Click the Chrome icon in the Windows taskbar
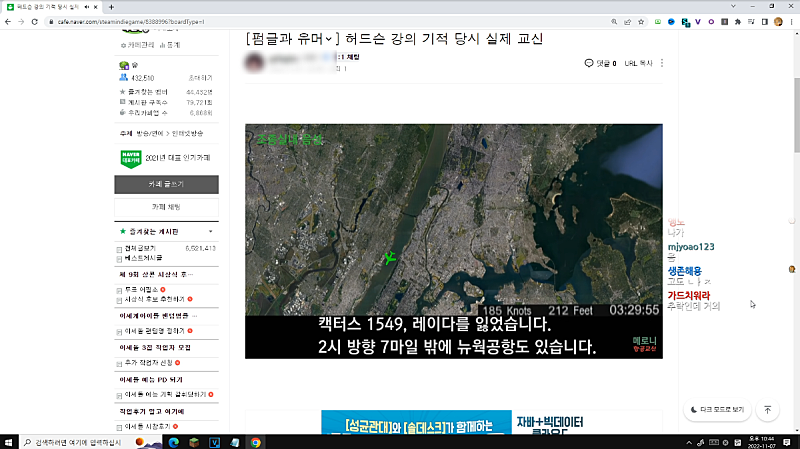Viewport: 800px width, 449px height. pyautogui.click(x=256, y=441)
